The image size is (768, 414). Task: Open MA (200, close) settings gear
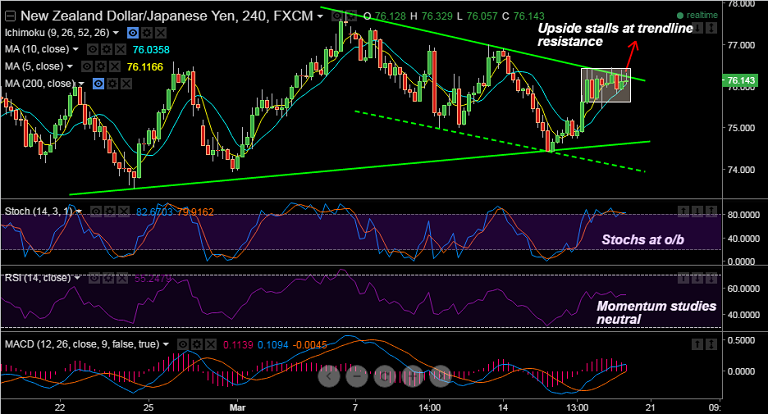coord(112,84)
